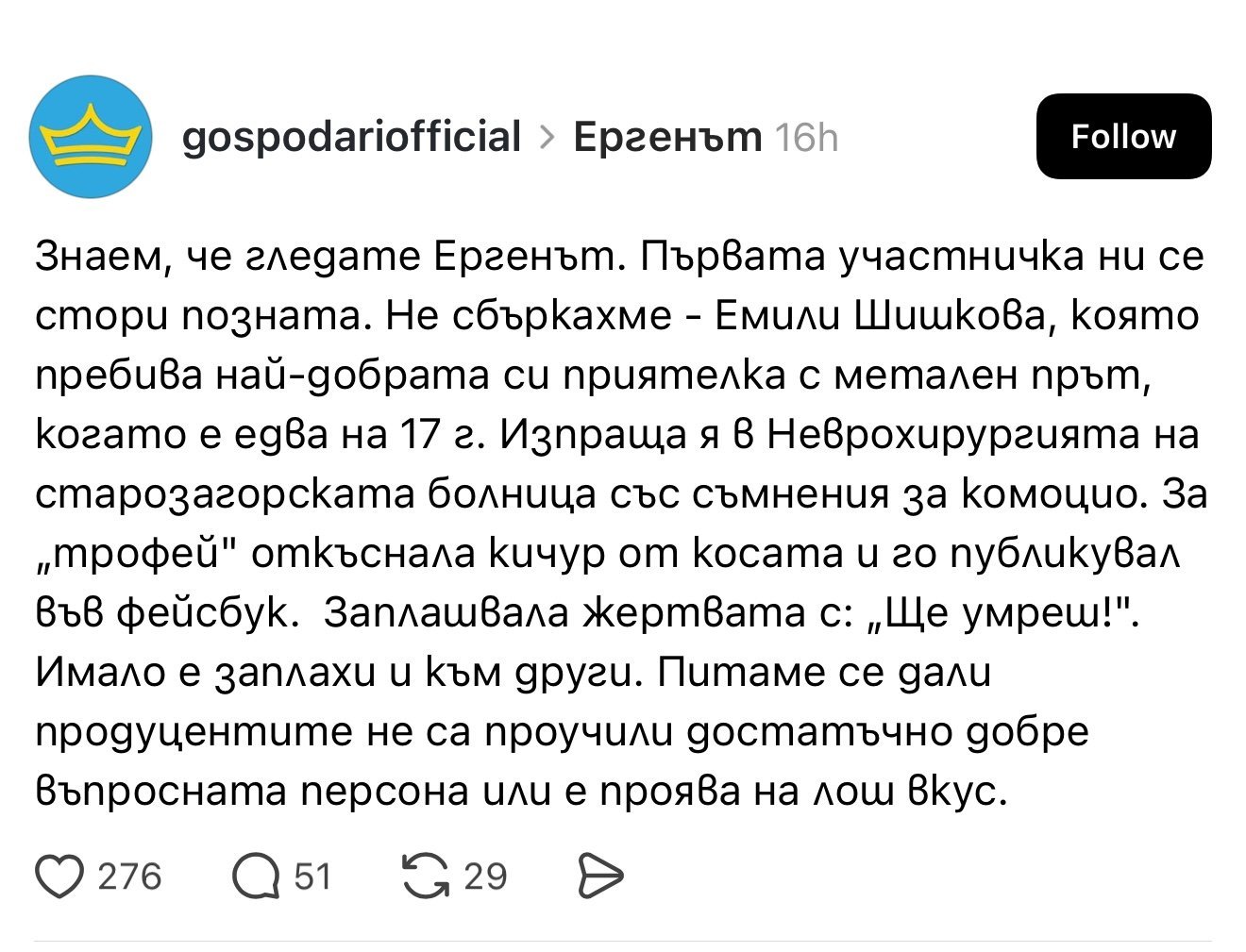Repost using the circular arrows icon
The image size is (1246, 952).
click(426, 877)
